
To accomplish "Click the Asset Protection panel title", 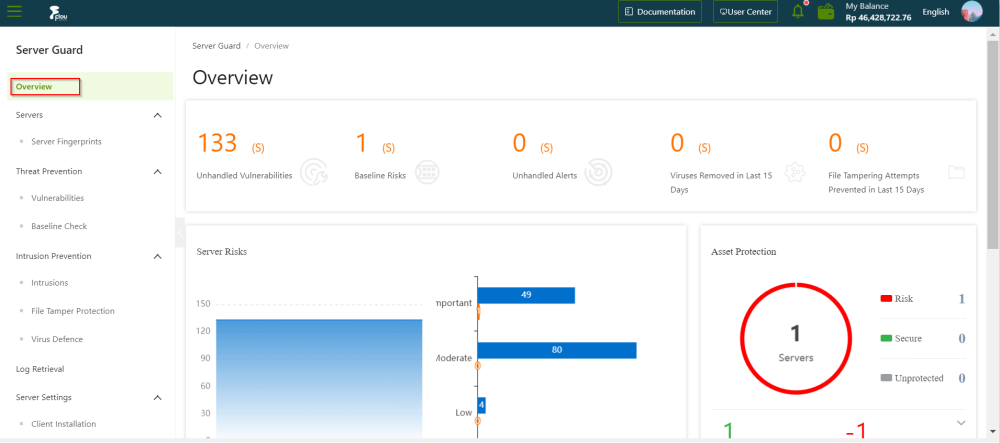I will 744,252.
